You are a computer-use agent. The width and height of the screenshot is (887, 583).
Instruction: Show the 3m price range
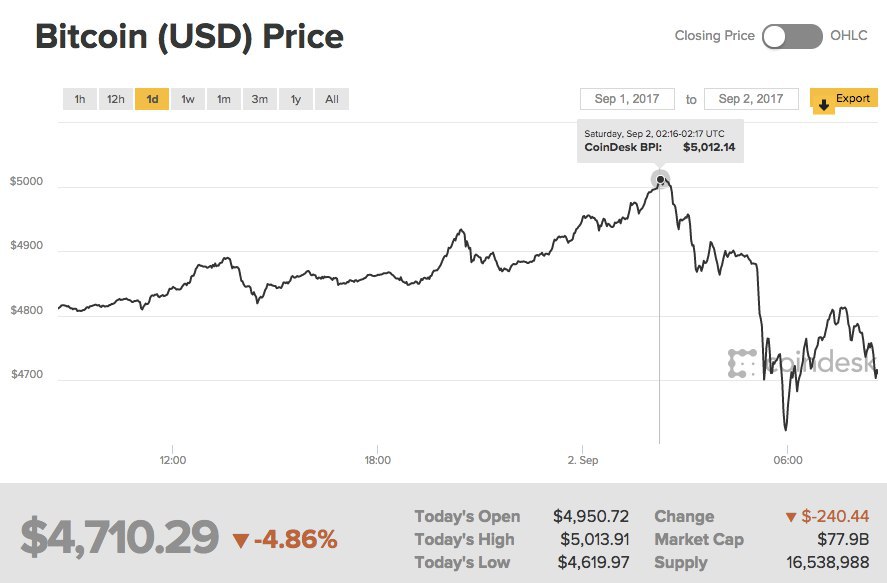260,99
